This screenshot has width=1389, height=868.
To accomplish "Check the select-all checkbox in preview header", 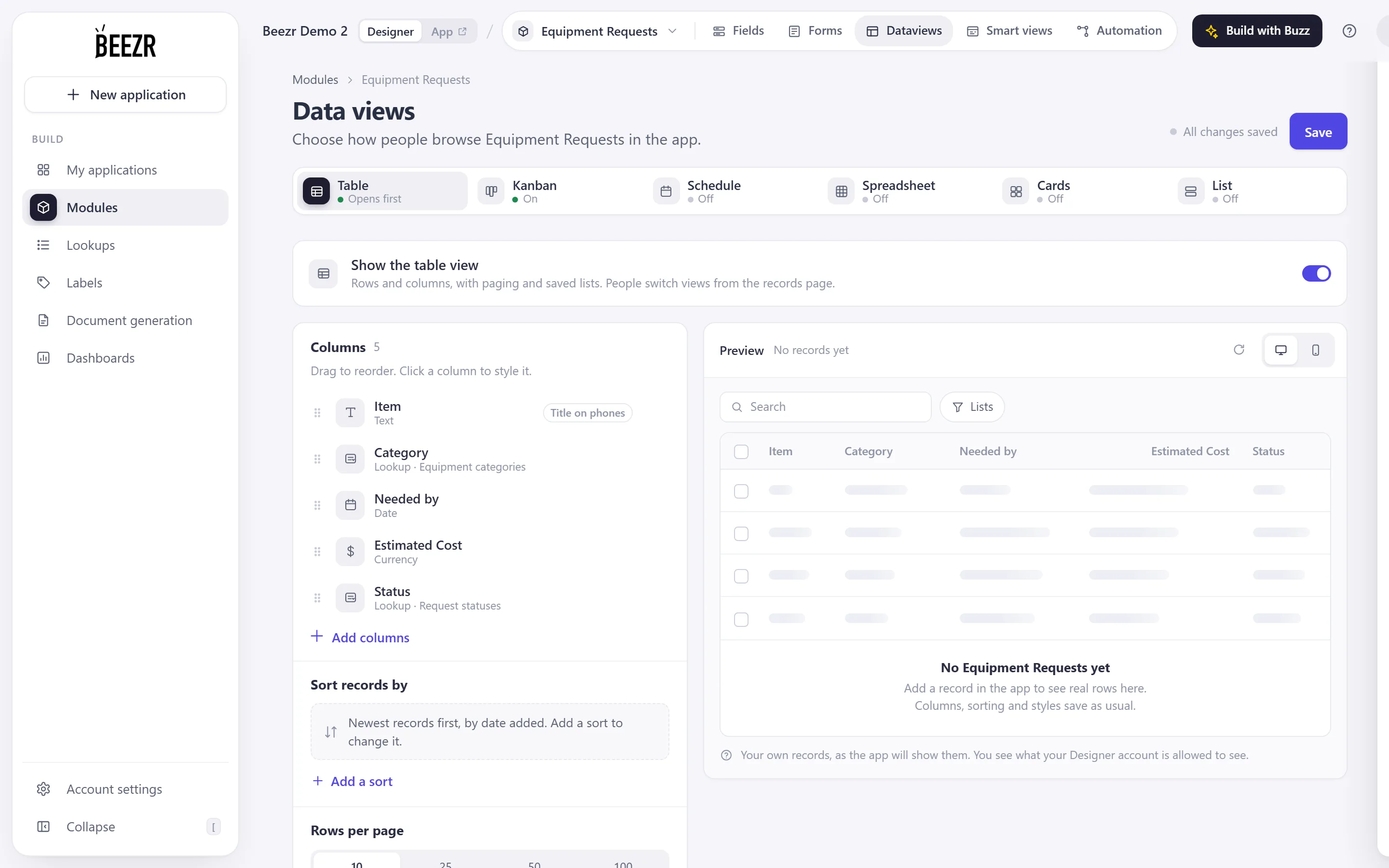I will coord(741,452).
